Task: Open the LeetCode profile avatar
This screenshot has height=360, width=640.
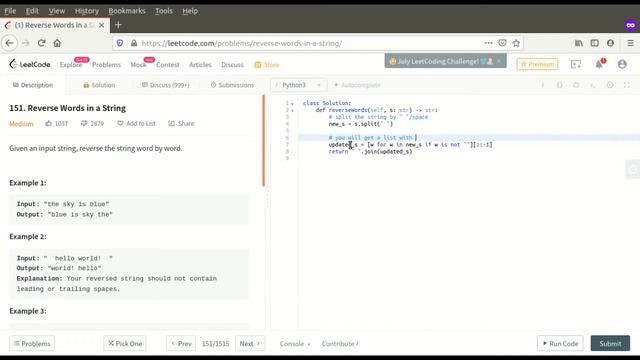Action: (x=622, y=64)
